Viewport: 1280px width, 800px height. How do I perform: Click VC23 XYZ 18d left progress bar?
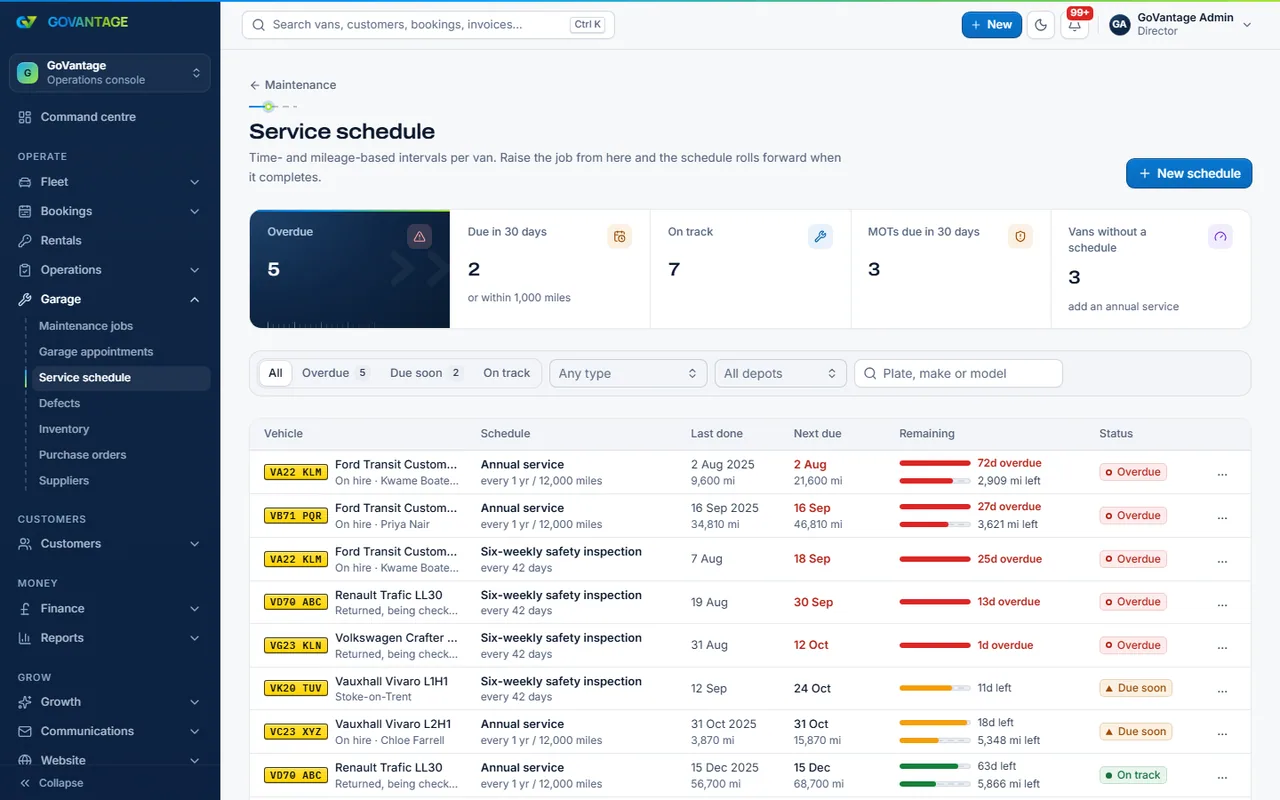tap(935, 722)
